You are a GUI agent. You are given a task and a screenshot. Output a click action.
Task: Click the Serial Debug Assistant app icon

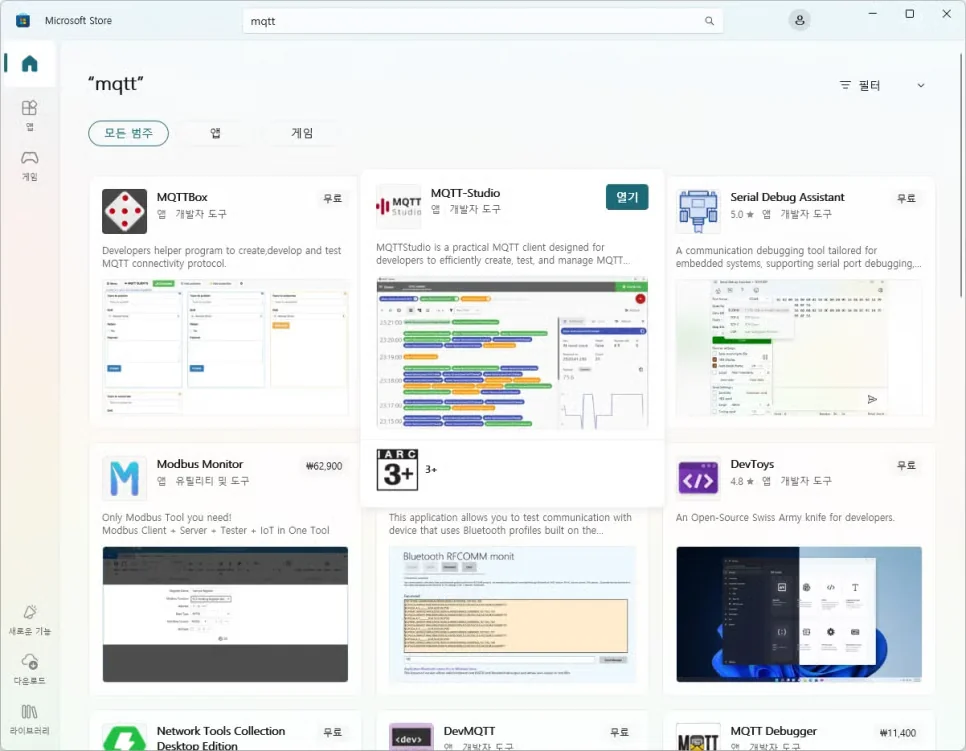click(x=698, y=211)
